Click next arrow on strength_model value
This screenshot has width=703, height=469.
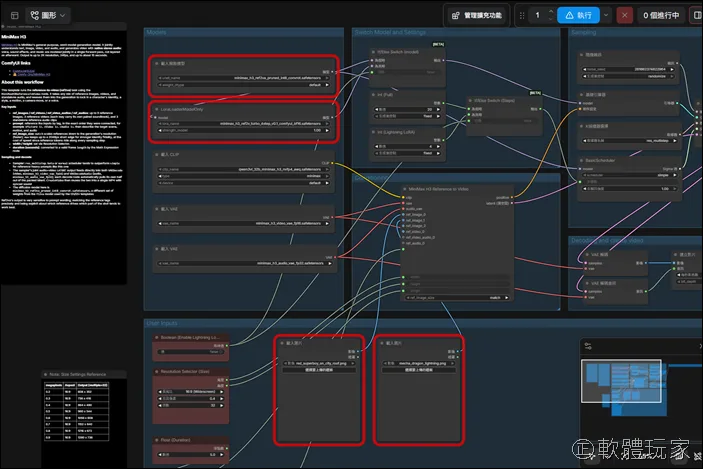(x=327, y=130)
